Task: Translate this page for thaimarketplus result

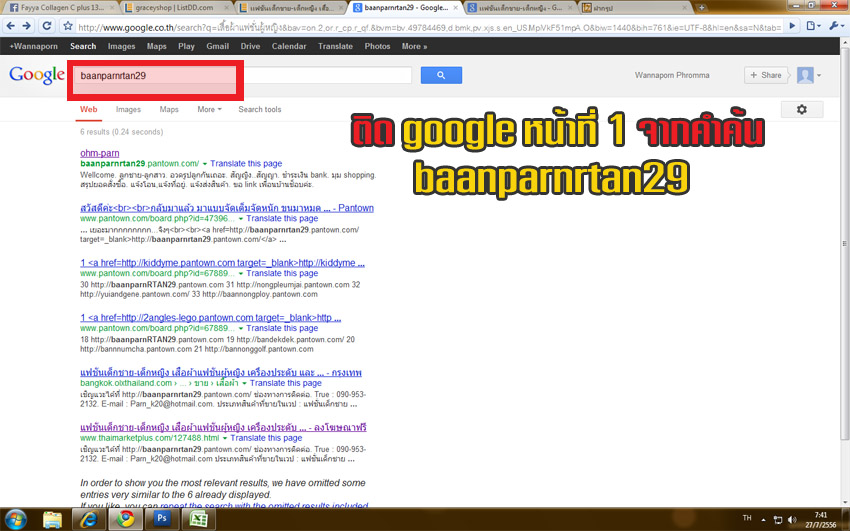Action: [266, 438]
